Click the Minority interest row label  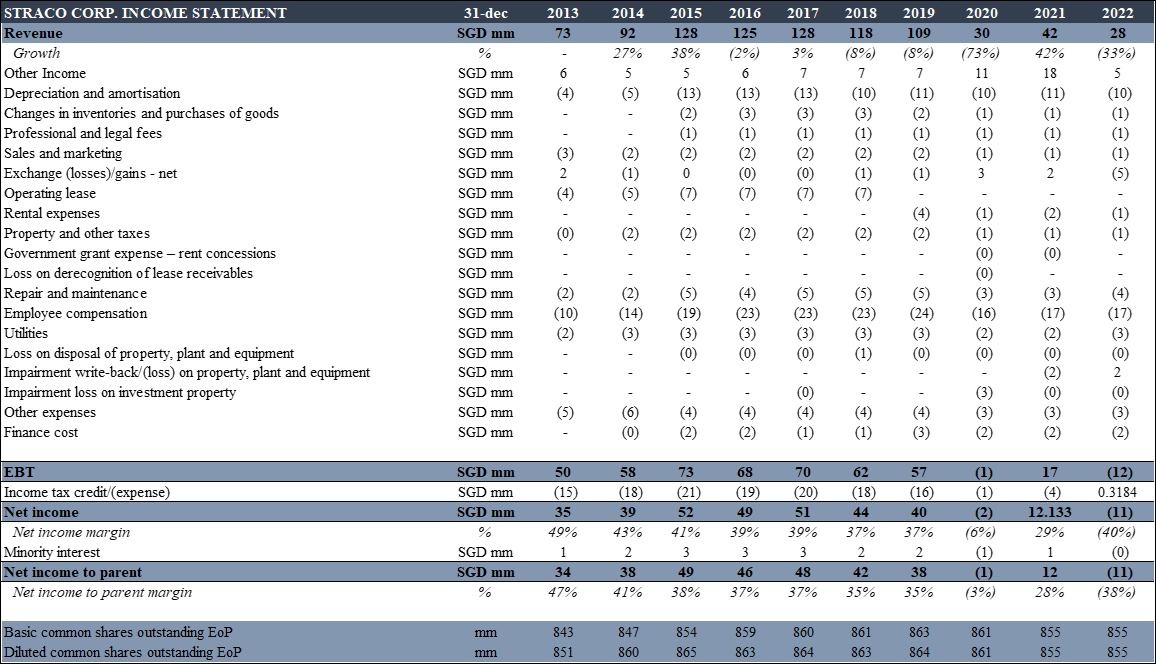point(52,551)
